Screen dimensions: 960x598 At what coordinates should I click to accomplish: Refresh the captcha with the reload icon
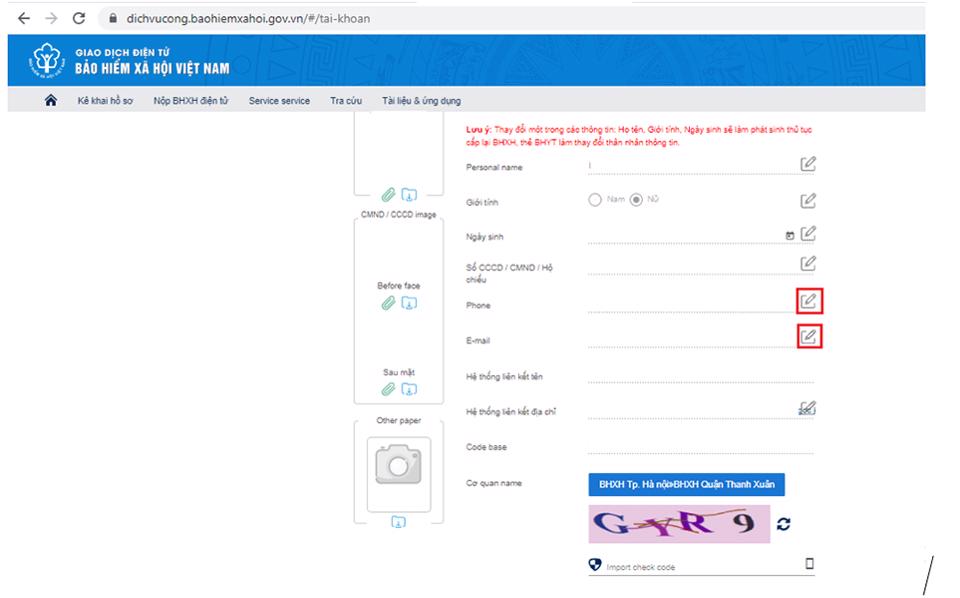point(784,524)
